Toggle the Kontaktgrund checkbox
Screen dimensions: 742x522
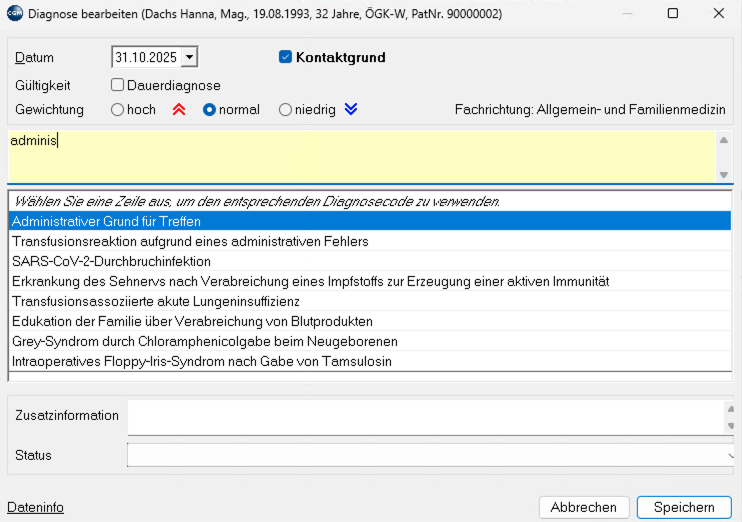tap(285, 58)
